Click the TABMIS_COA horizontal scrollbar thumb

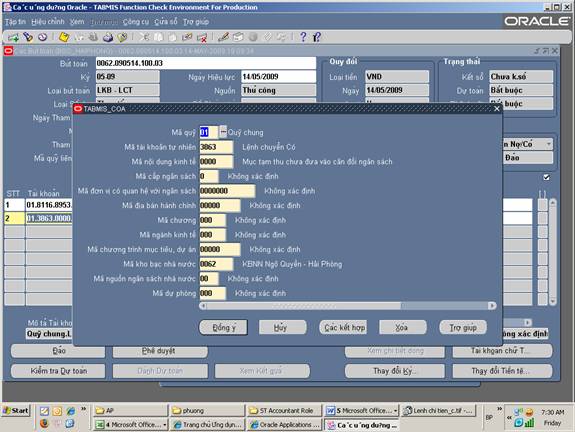[304, 305]
